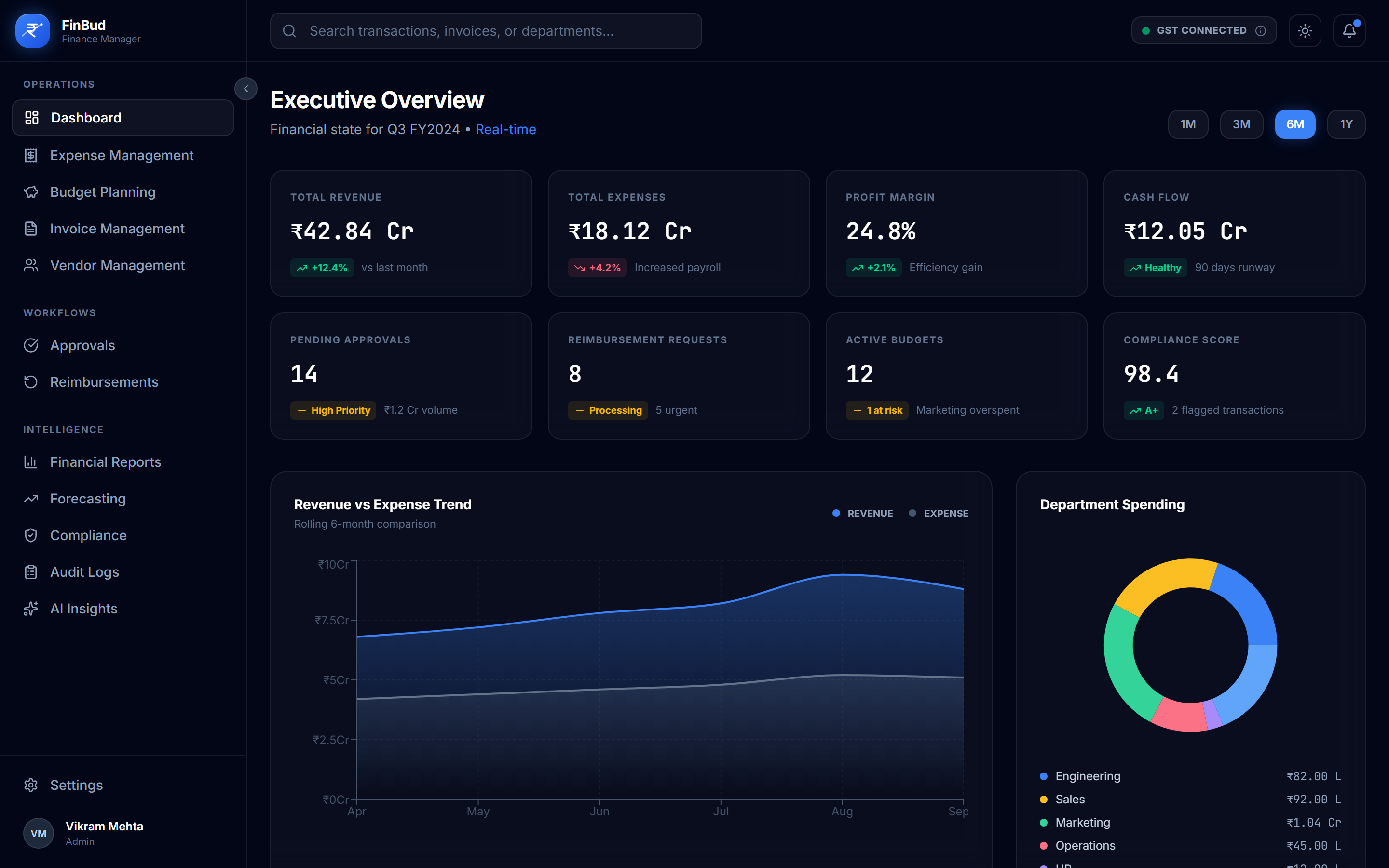Click the Real-time link
Viewport: 1389px width, 868px height.
pos(505,130)
